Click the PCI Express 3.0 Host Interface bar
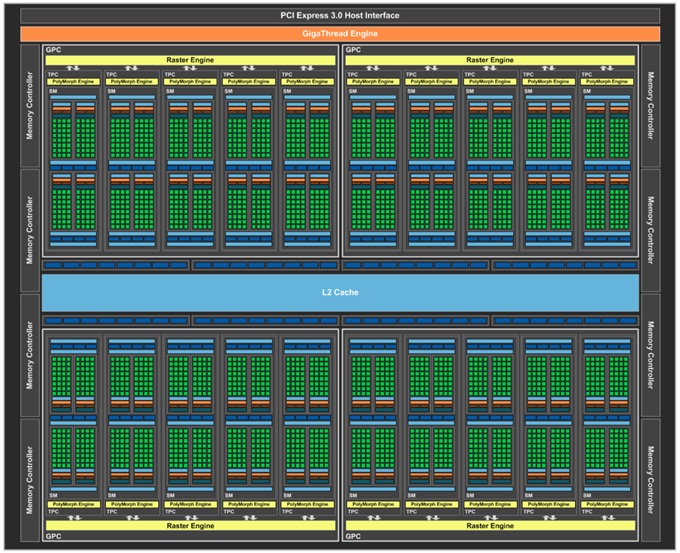Screen dimensions: 680x553 point(340,16)
